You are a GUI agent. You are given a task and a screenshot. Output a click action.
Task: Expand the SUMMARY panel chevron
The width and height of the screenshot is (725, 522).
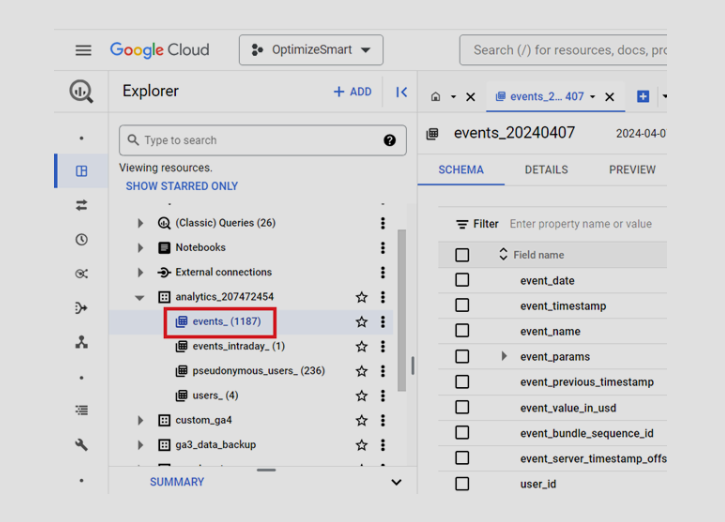(396, 482)
